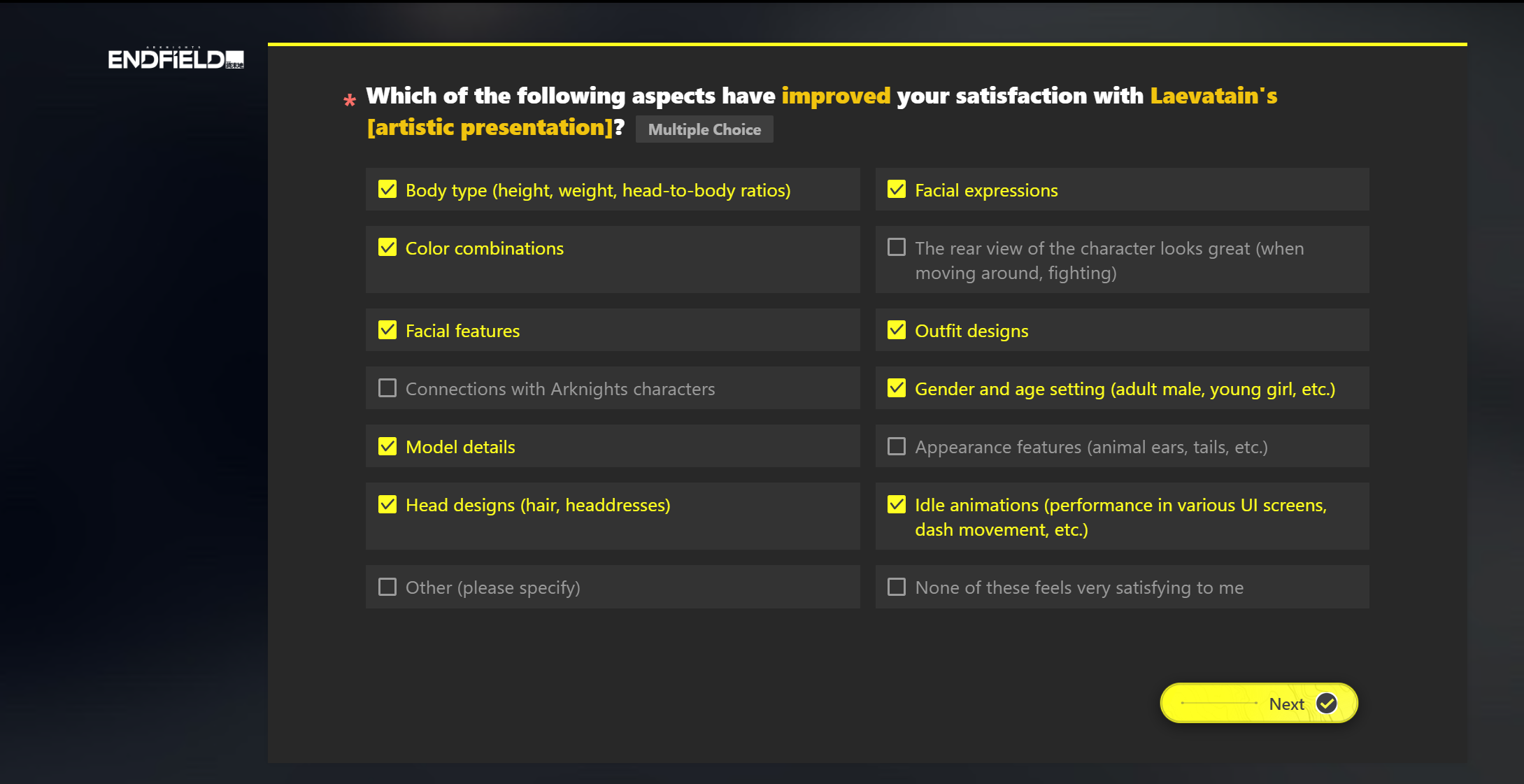Deselect Outfit designs option
This screenshot has height=784, width=1524.
tap(897, 330)
